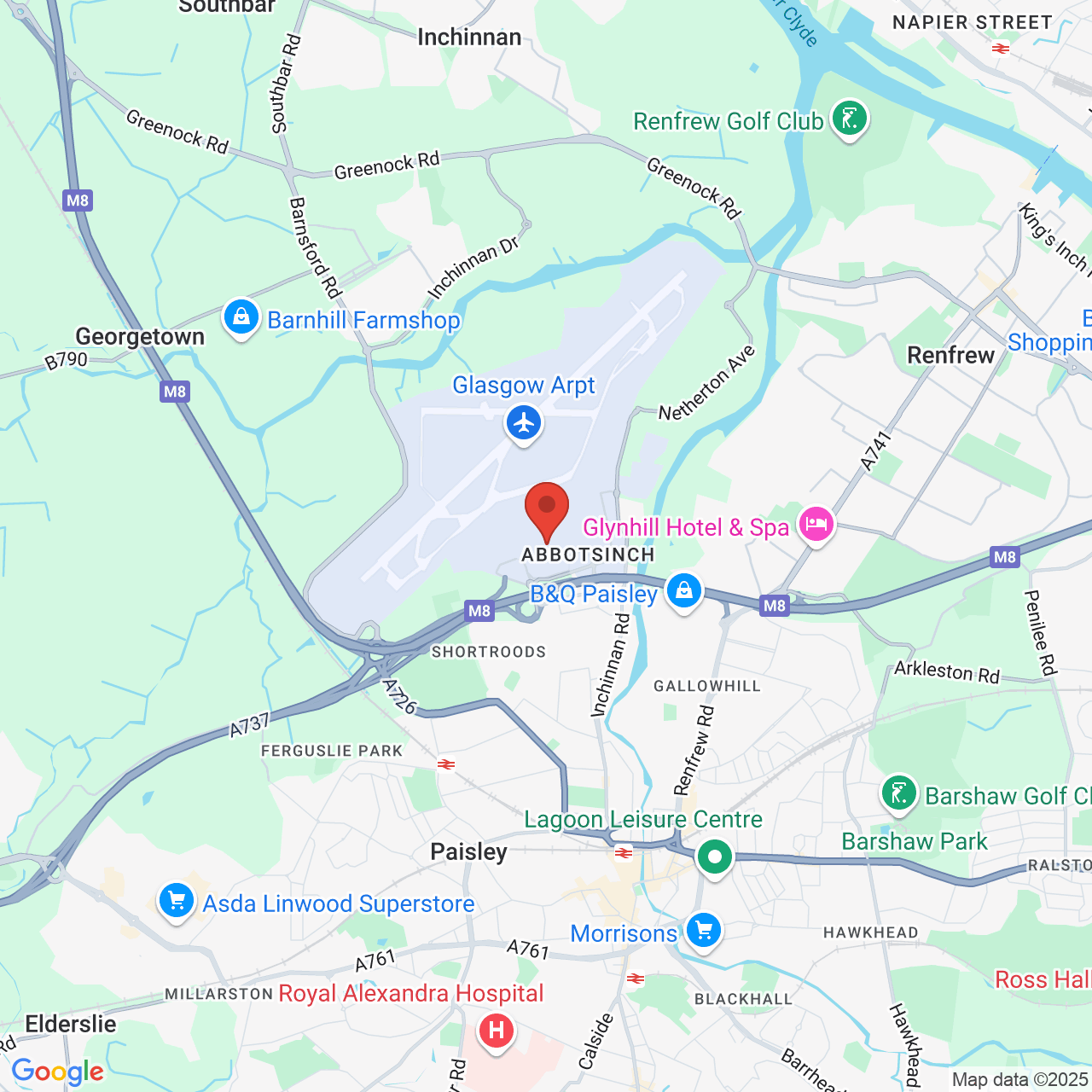
Task: Select the Morrisons shopping cart marker
Action: 704,931
